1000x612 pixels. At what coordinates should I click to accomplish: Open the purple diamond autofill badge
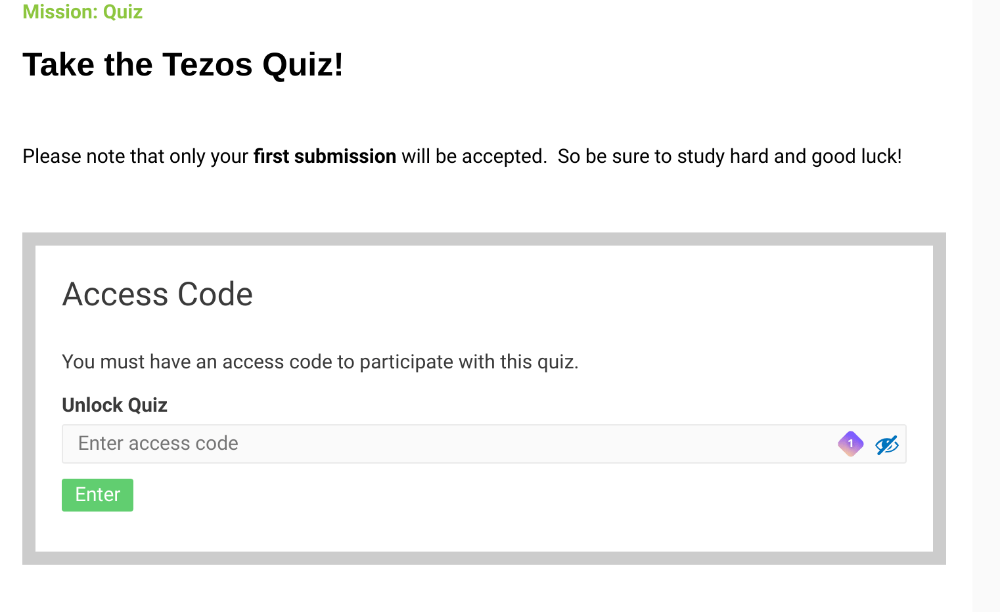[x=850, y=444]
